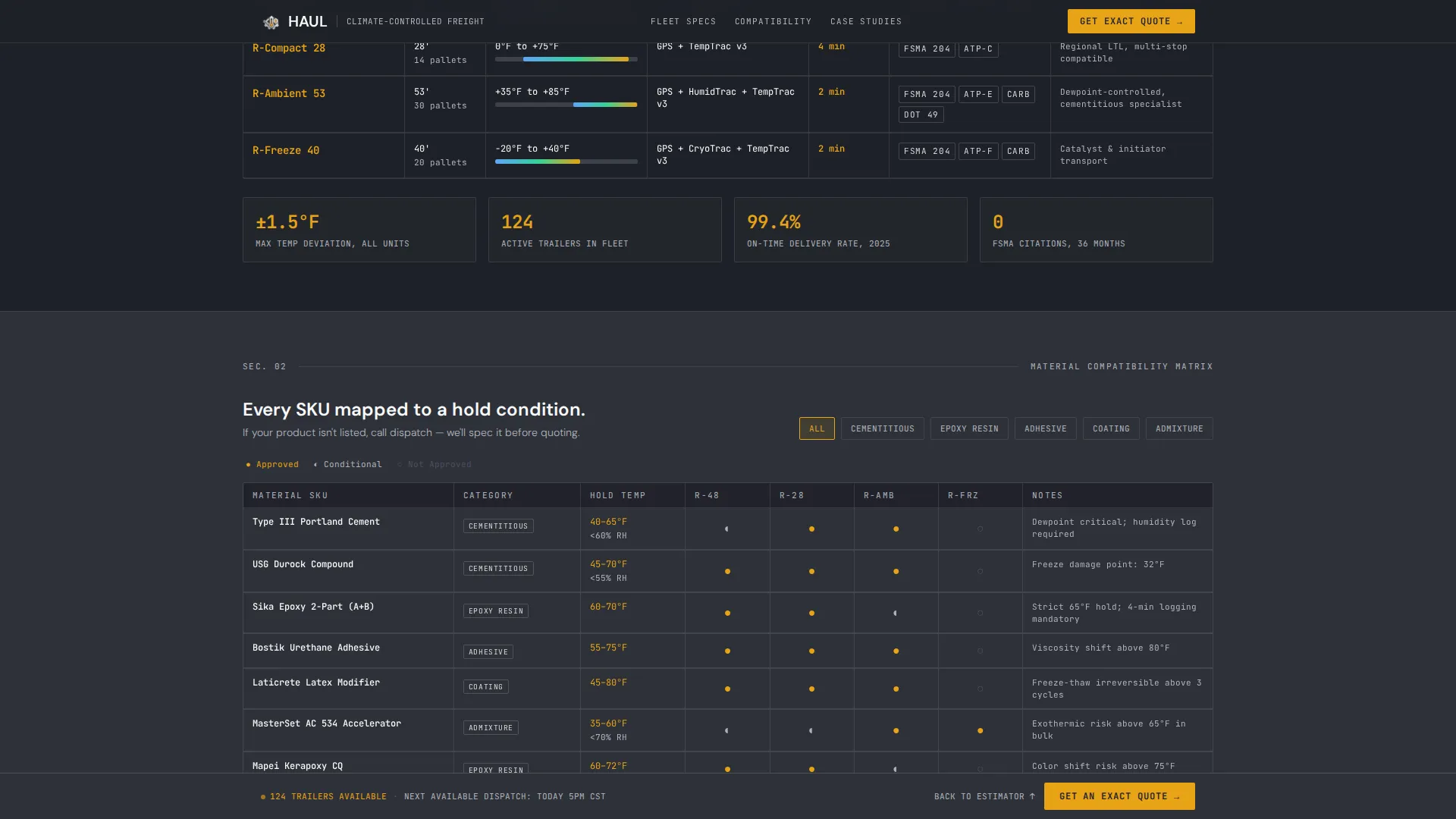The height and width of the screenshot is (819, 1456).
Task: Click the R-Ambient 53 temperature range bar
Action: 566,105
